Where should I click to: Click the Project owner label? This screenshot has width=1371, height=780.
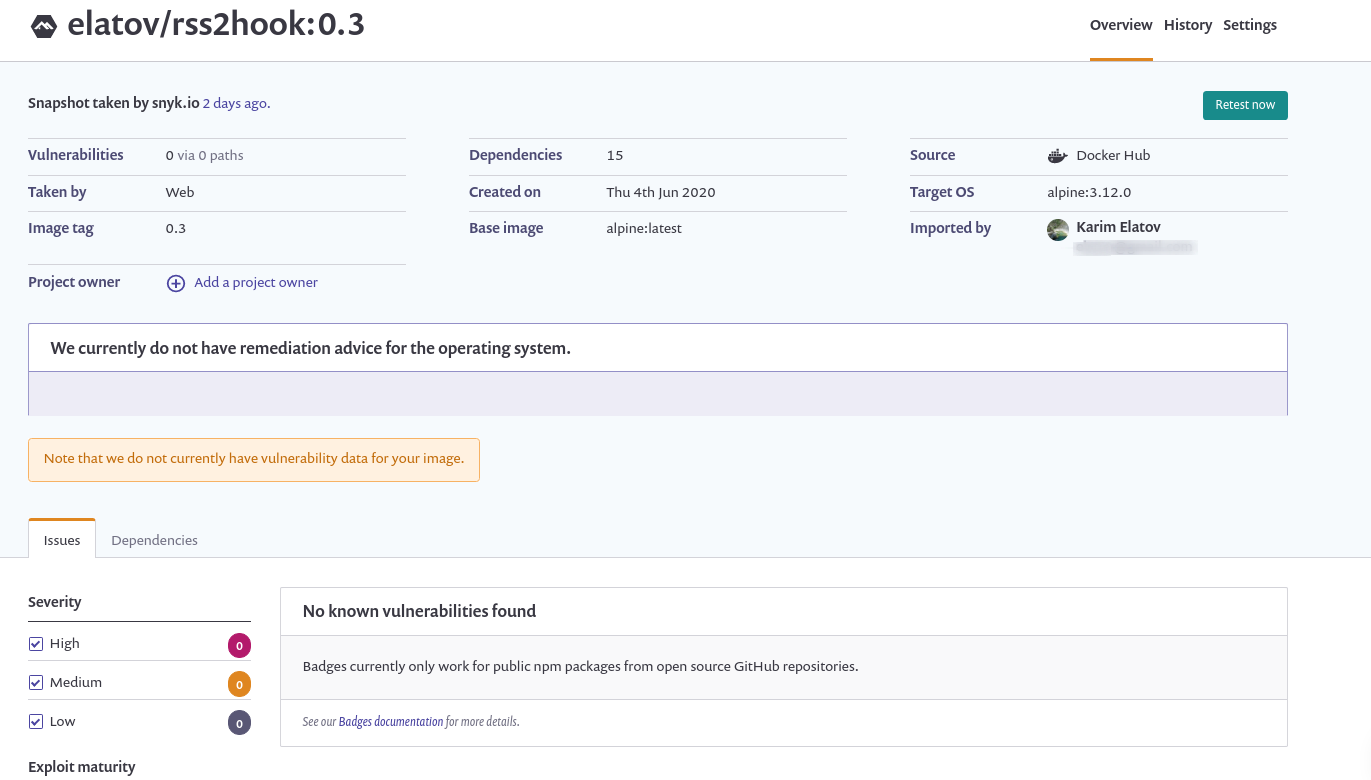click(x=74, y=282)
